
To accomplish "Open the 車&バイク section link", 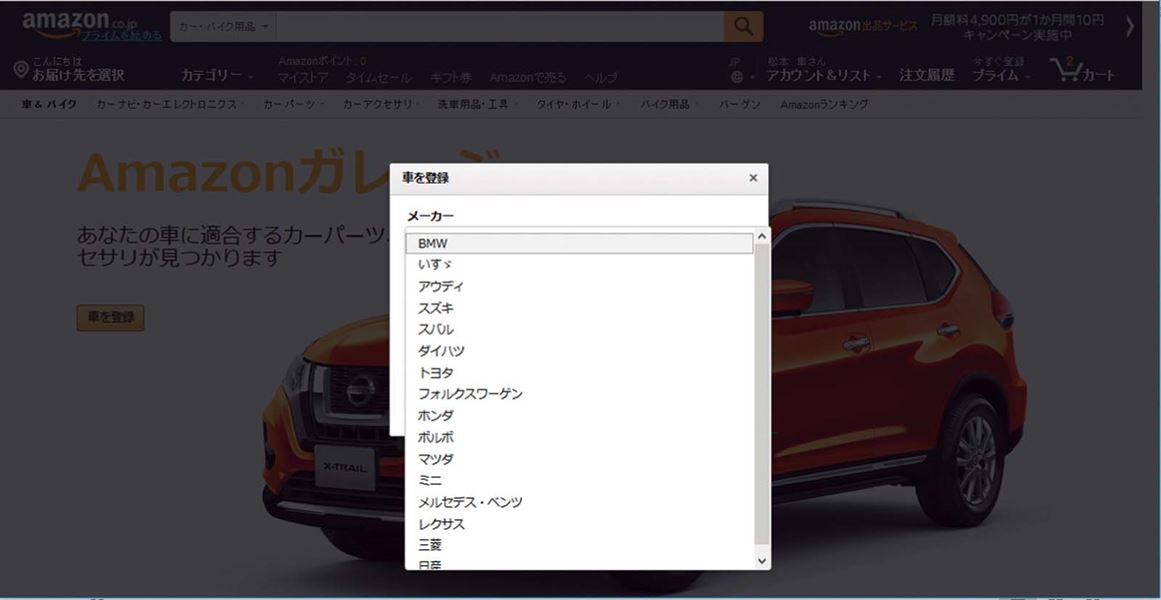I will click(x=49, y=104).
